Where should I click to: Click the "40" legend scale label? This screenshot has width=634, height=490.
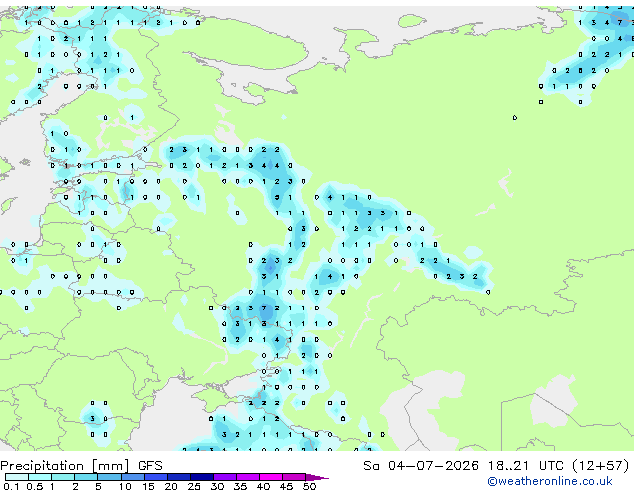(264, 486)
